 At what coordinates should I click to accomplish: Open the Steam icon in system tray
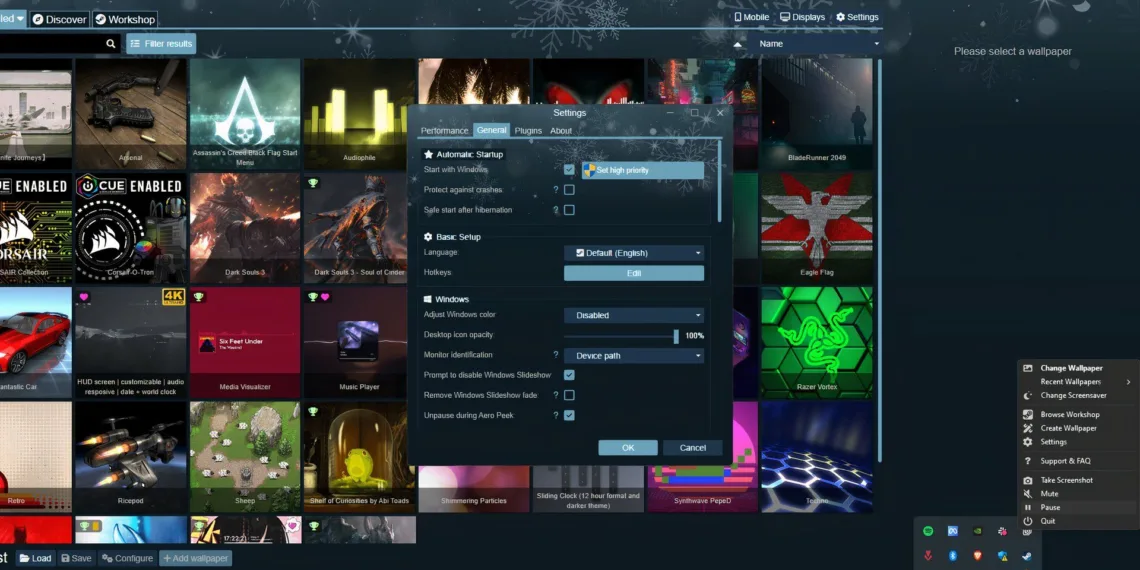[x=1026, y=555]
